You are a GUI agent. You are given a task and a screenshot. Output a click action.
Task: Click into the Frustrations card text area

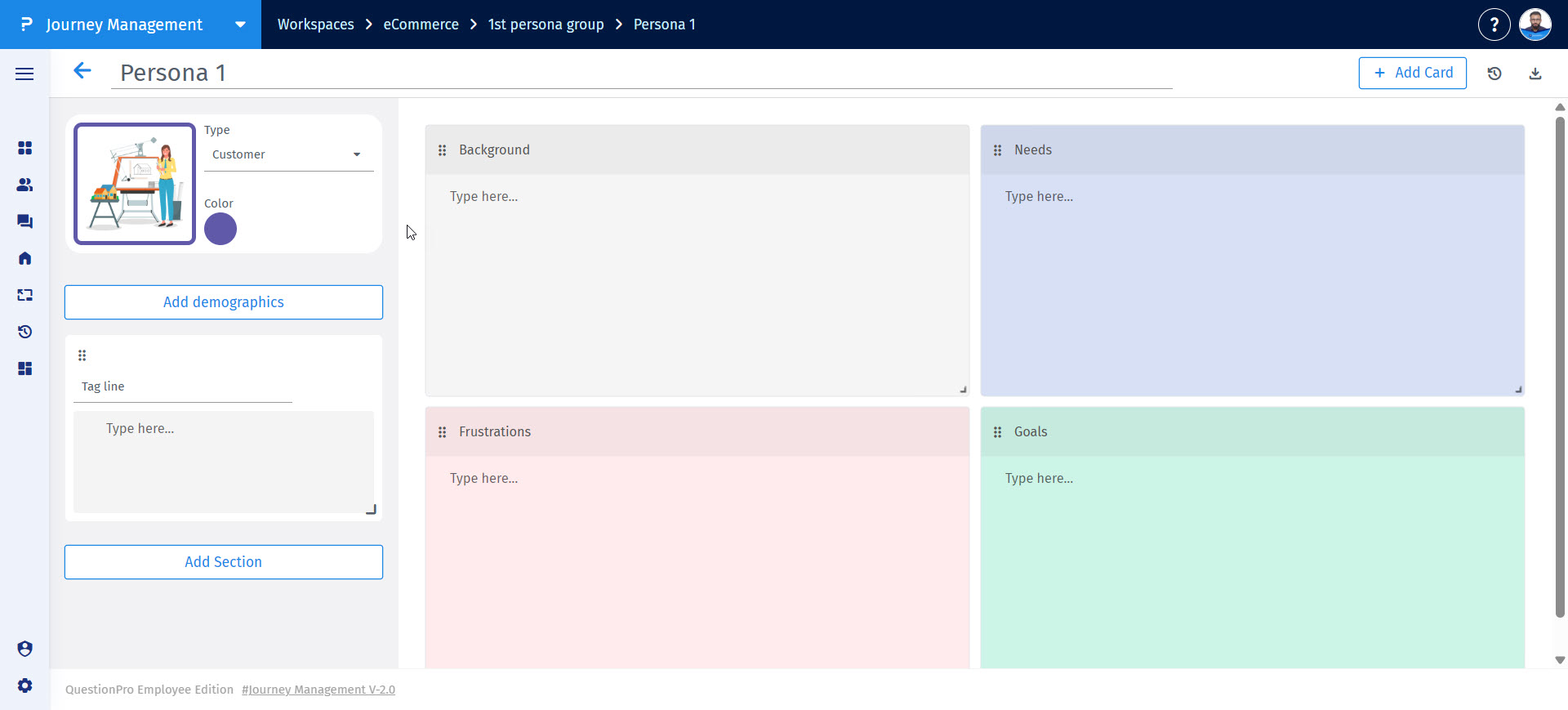point(697,562)
